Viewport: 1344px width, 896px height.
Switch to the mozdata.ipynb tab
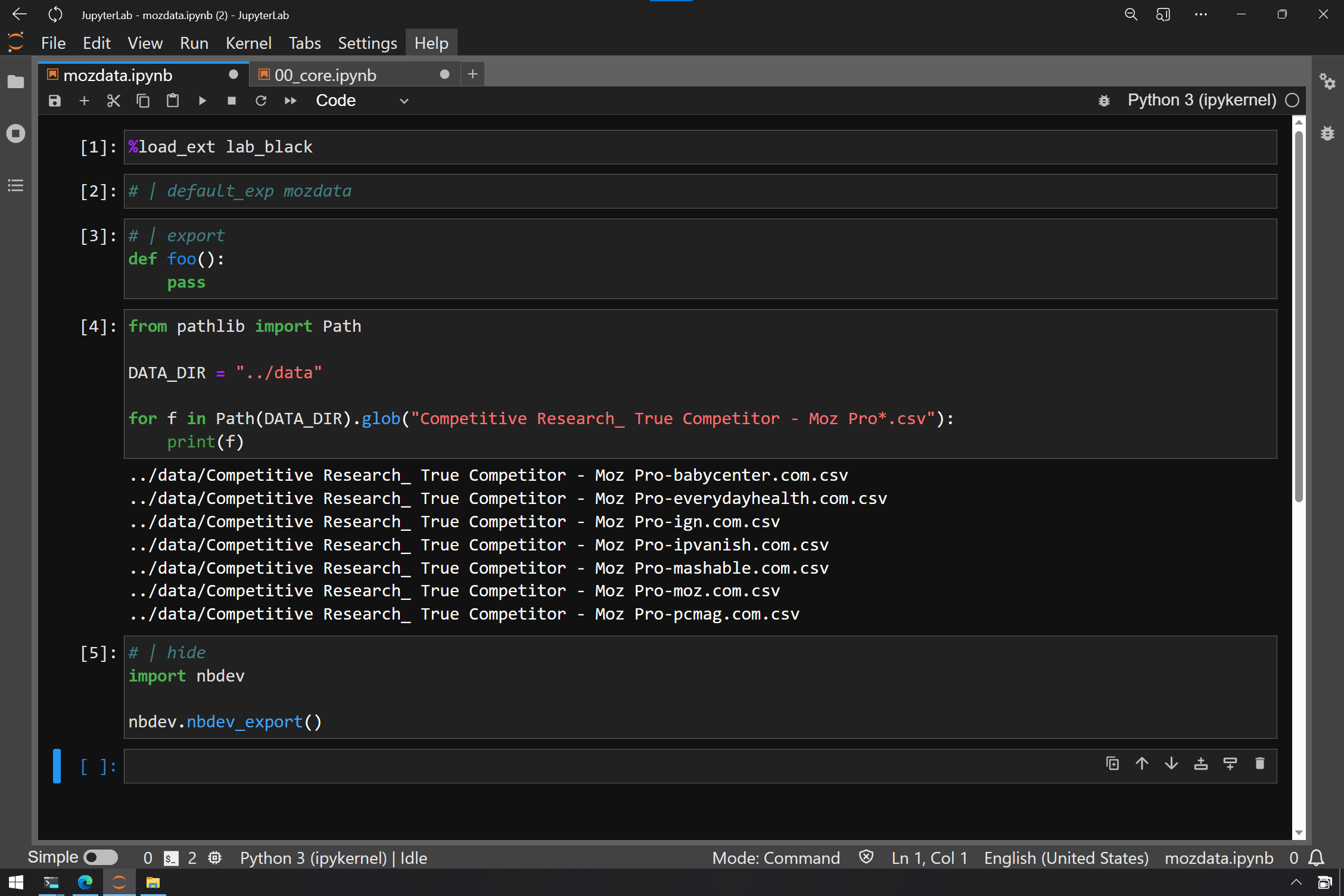click(143, 74)
